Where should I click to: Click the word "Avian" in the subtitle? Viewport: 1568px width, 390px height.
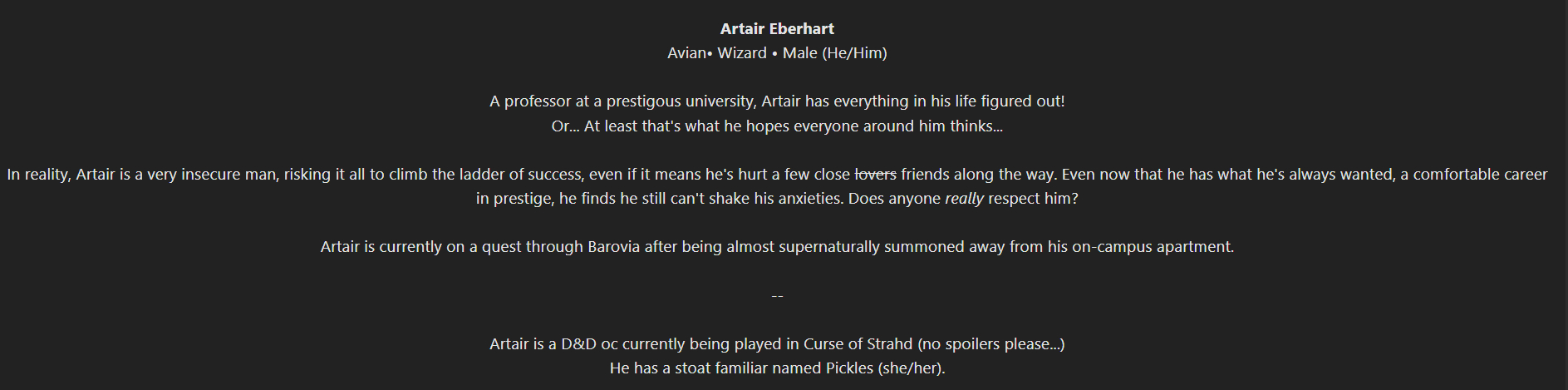[686, 53]
